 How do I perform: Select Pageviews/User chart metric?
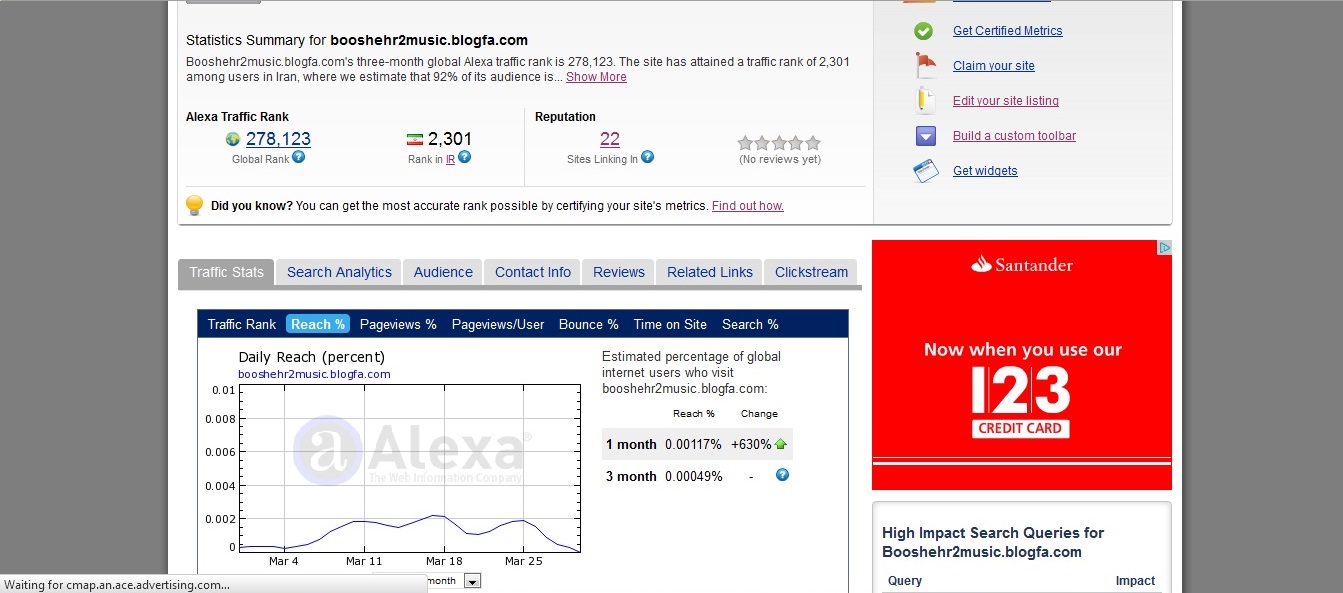(x=498, y=324)
